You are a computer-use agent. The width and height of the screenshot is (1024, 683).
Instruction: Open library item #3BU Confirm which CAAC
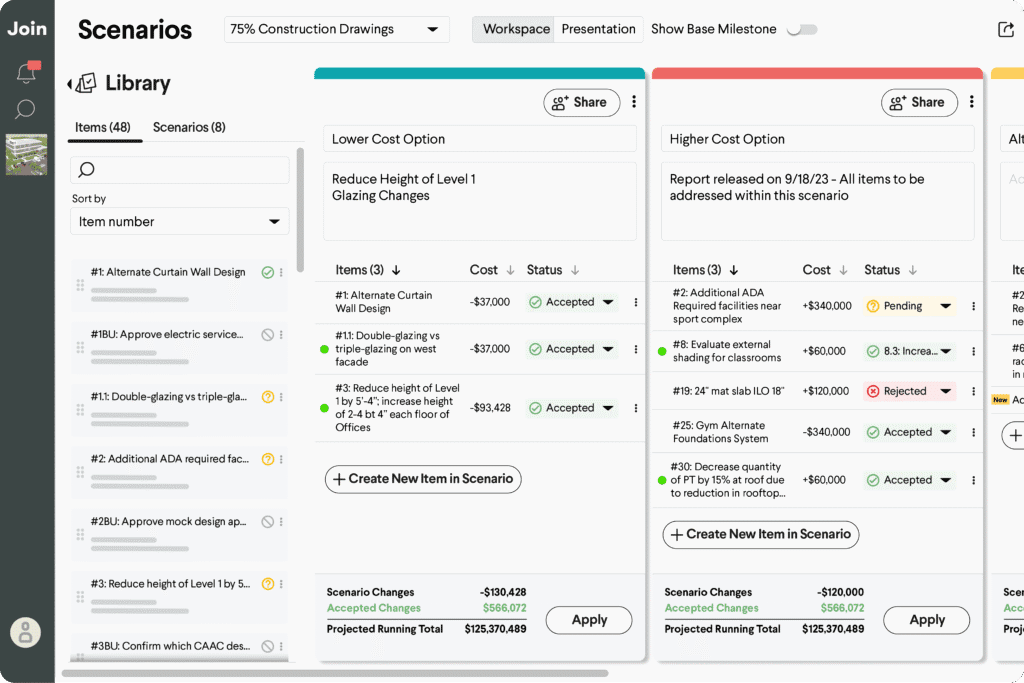pos(170,646)
